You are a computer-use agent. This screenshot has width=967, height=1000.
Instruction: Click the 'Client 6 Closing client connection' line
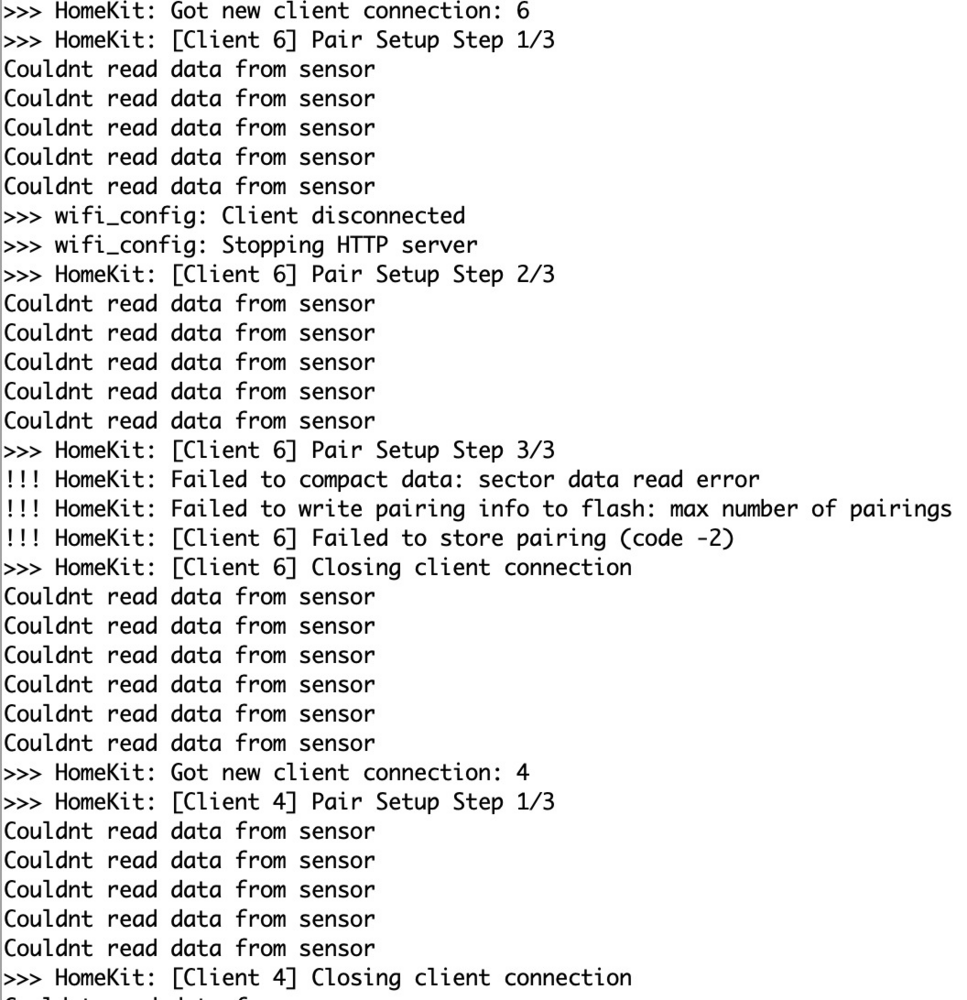[x=318, y=568]
